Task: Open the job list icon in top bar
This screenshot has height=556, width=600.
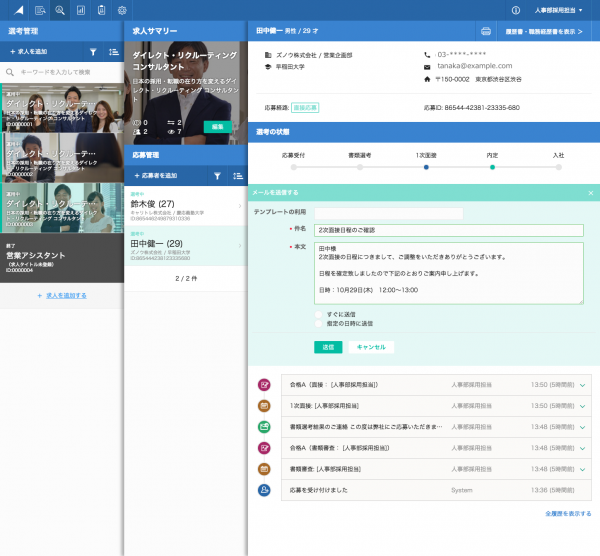Action: click(40, 10)
